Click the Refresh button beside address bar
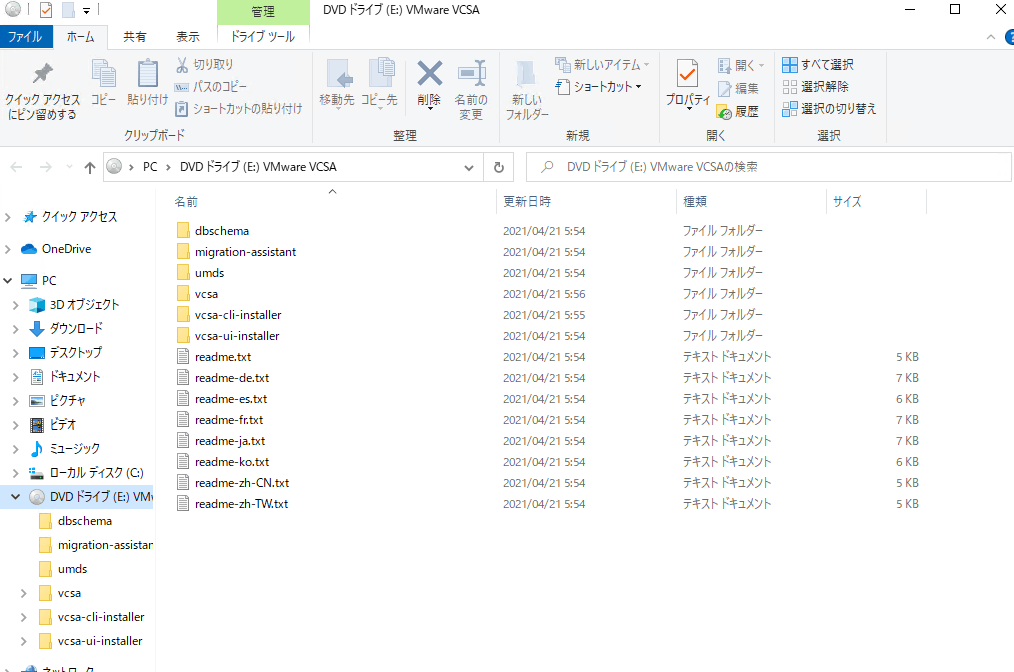Viewport: 1014px width, 672px height. pyautogui.click(x=499, y=168)
